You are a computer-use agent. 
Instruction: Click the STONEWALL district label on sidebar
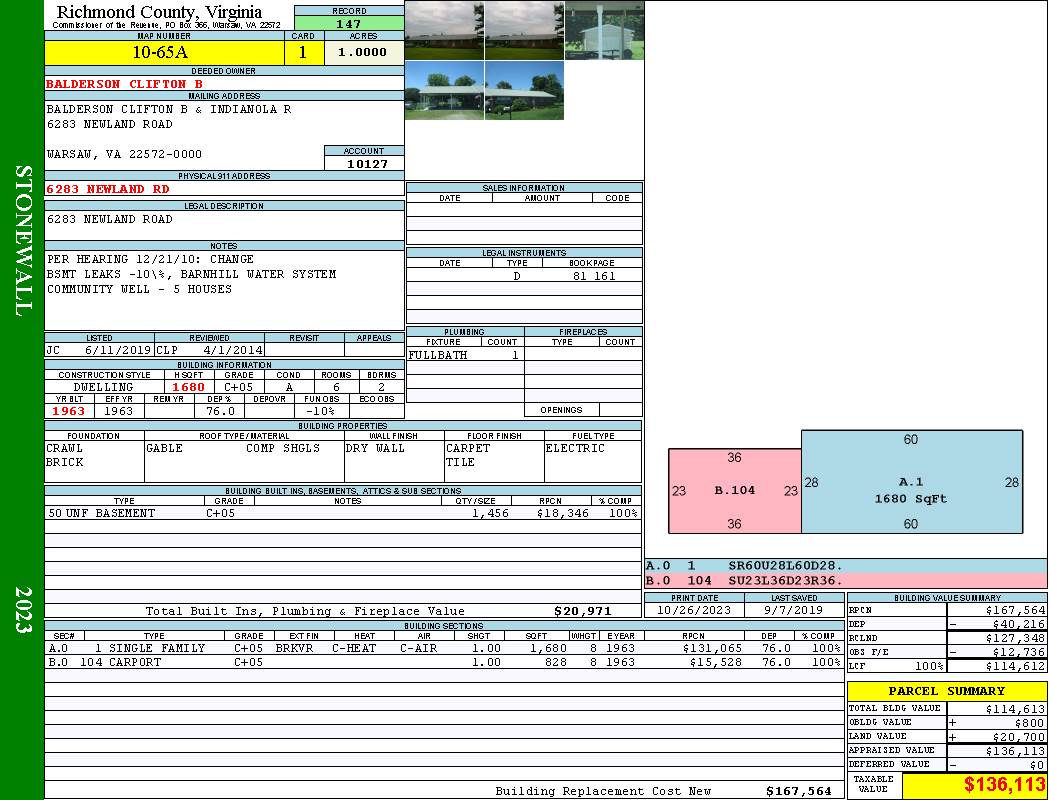click(x=23, y=241)
